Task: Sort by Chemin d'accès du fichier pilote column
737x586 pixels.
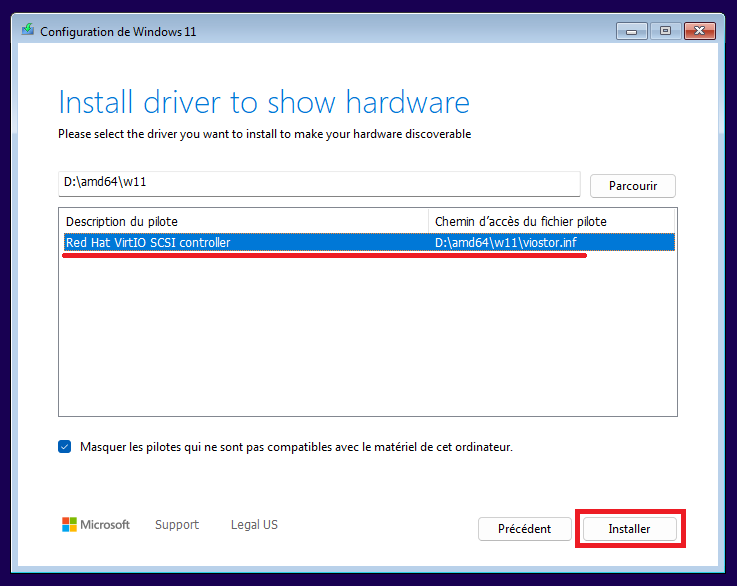Action: point(552,221)
